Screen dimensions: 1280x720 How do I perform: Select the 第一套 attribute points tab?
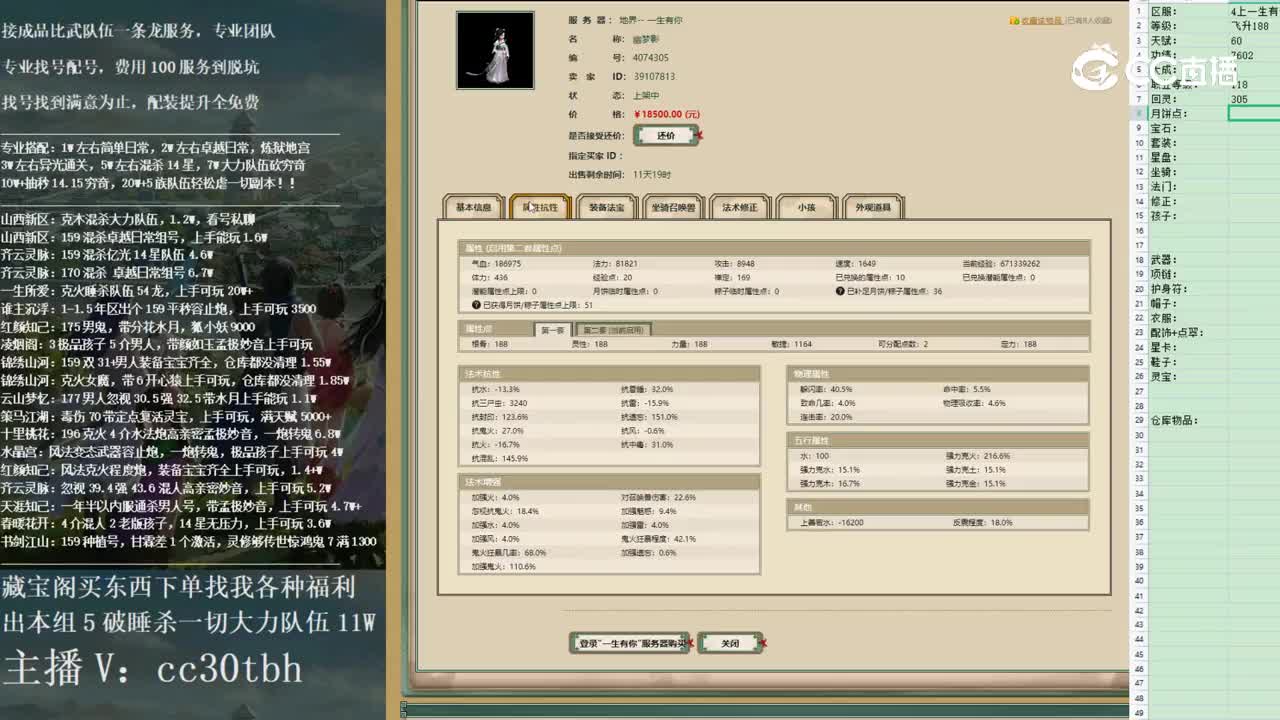(x=553, y=329)
